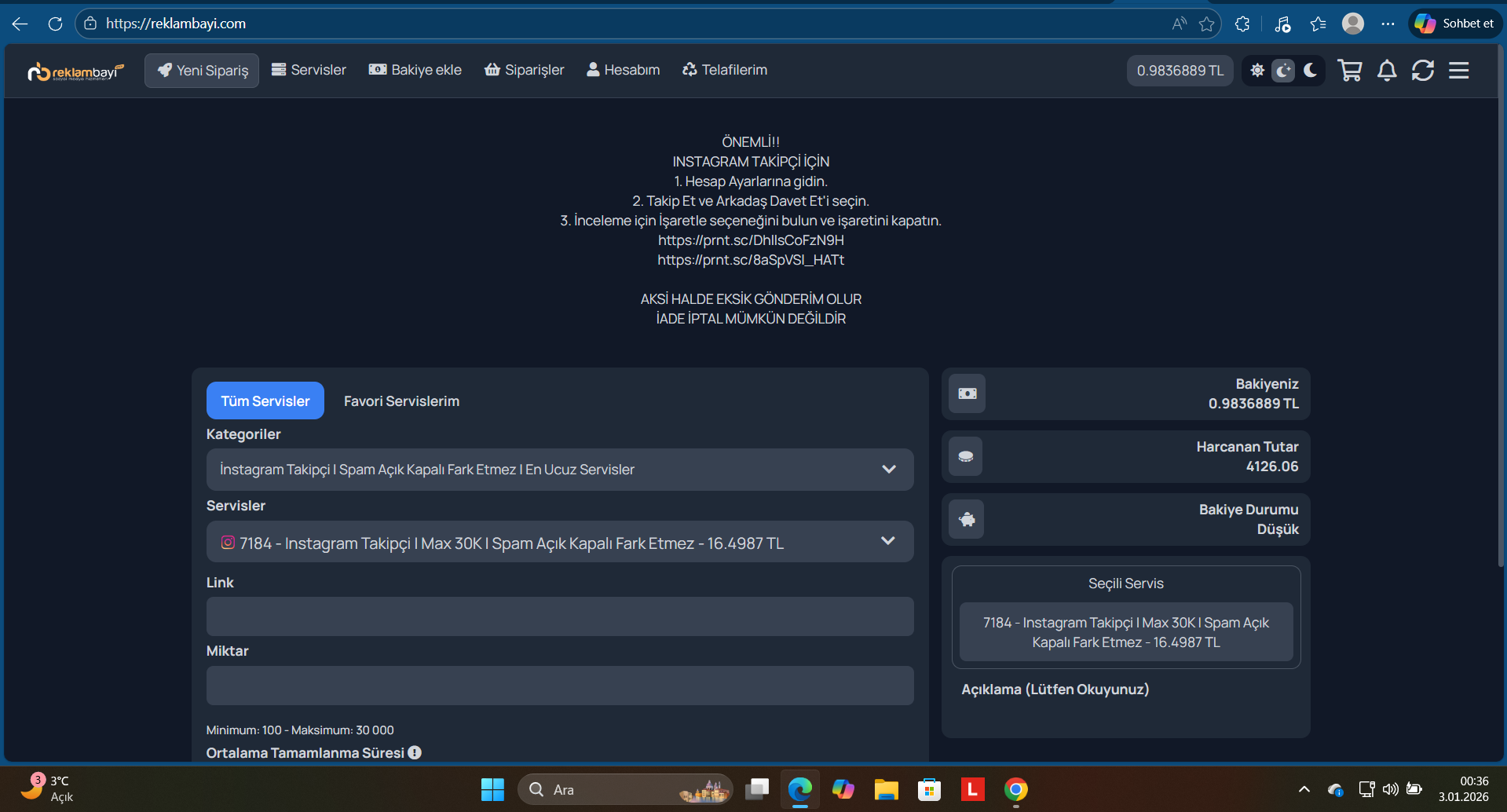Click 'Minimum: 100 - Maksimum: 30 000' text
The image size is (1507, 812).
click(300, 730)
